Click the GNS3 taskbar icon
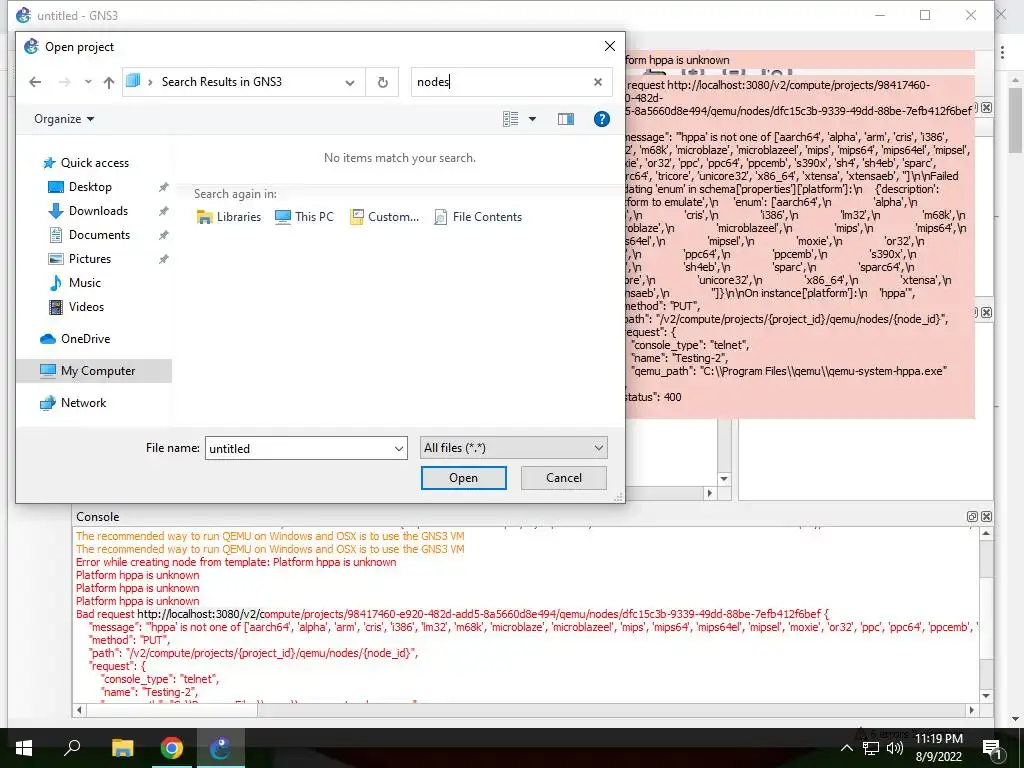1024x768 pixels. click(220, 748)
